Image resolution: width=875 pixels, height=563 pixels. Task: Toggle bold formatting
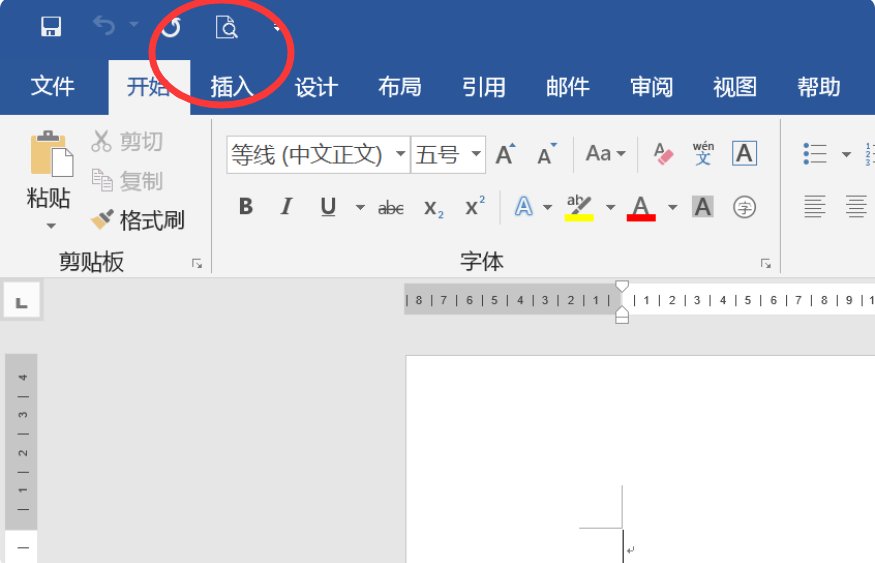coord(246,206)
